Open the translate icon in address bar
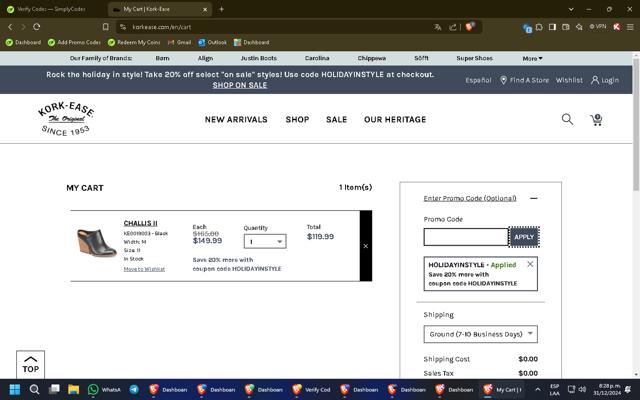The height and width of the screenshot is (400, 640). (x=438, y=27)
